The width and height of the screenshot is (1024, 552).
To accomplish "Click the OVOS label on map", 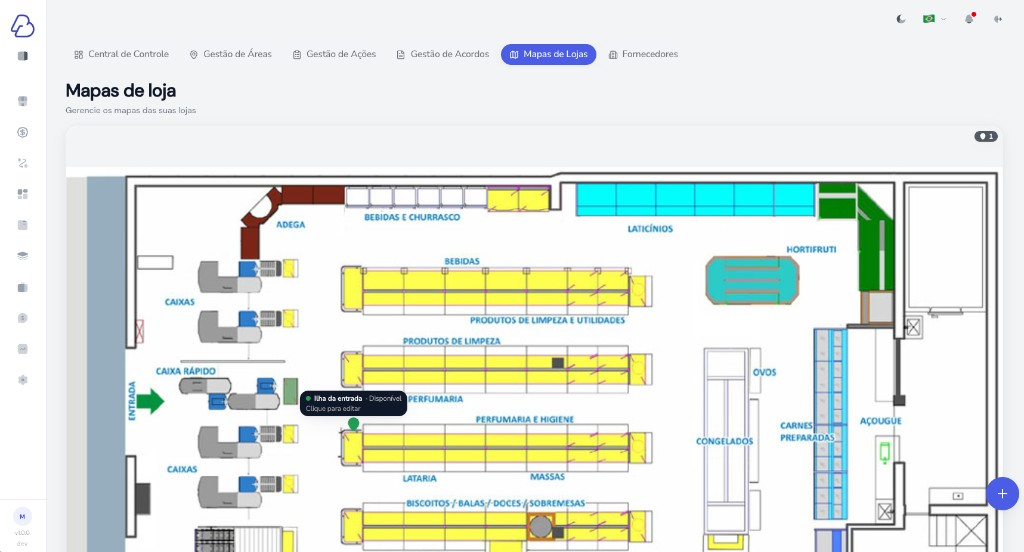I will pyautogui.click(x=764, y=372).
